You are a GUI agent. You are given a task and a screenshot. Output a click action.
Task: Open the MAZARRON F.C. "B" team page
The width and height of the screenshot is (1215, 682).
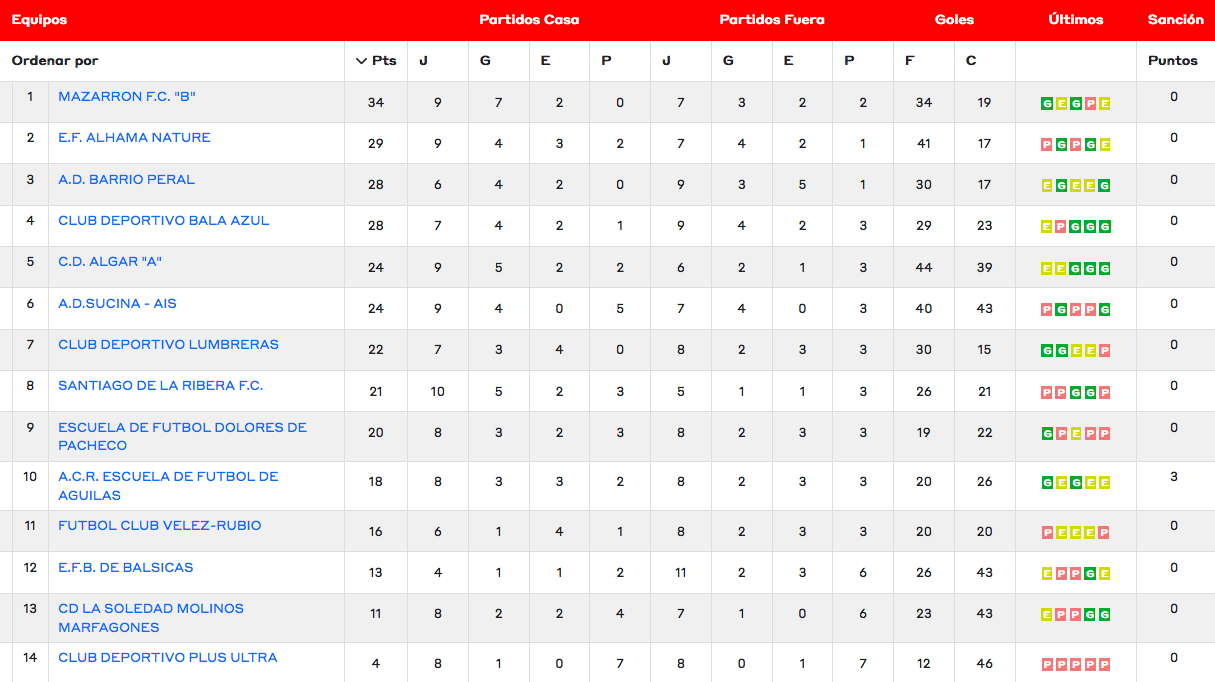pyautogui.click(x=127, y=97)
